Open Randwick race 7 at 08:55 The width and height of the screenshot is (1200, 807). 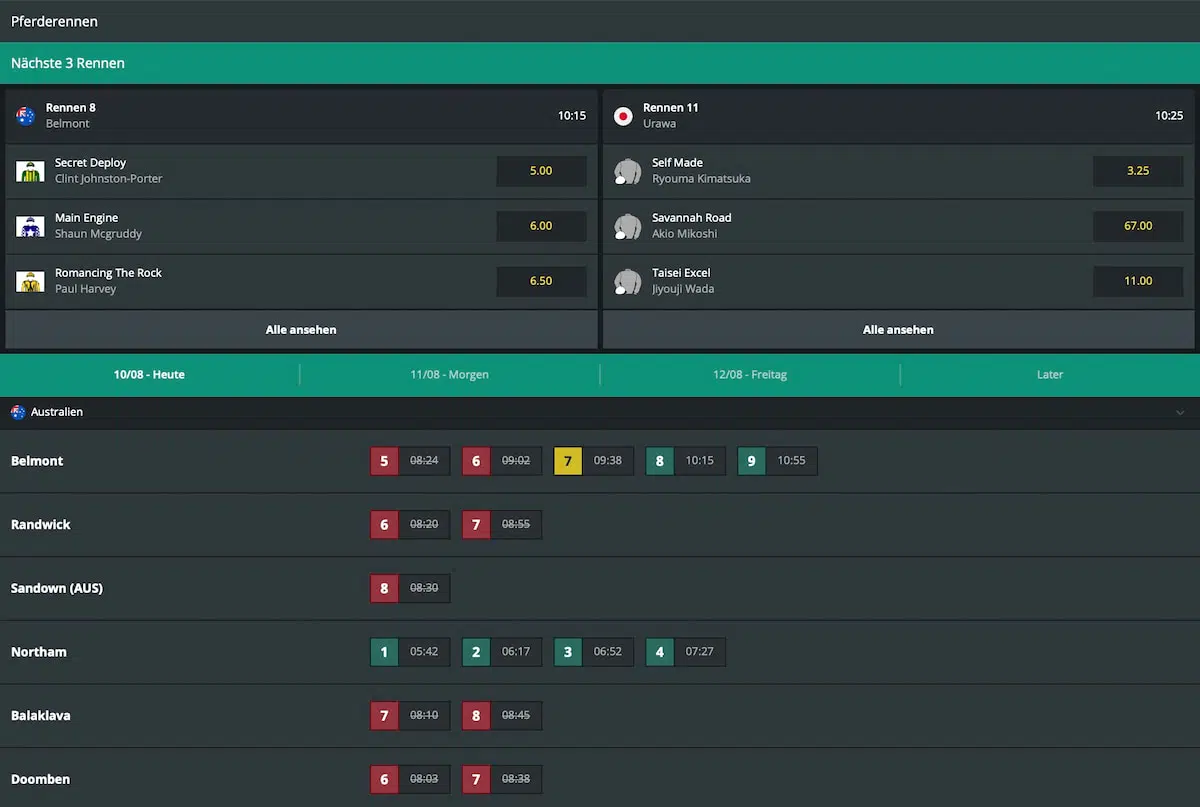502,524
